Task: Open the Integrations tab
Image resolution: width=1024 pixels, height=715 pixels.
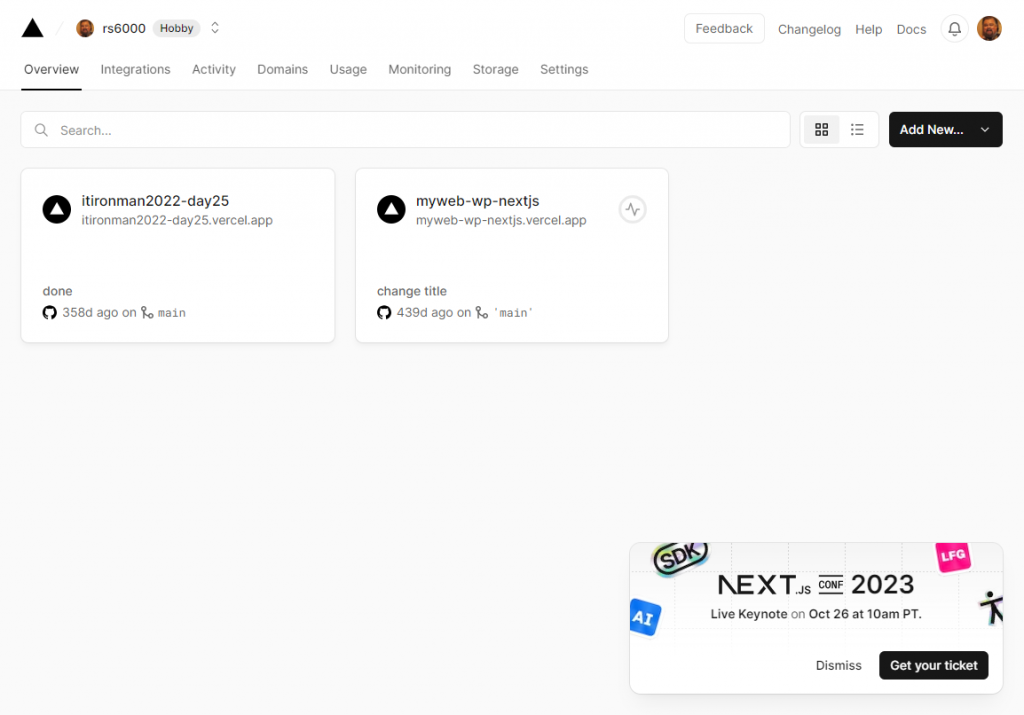Action: [x=135, y=69]
